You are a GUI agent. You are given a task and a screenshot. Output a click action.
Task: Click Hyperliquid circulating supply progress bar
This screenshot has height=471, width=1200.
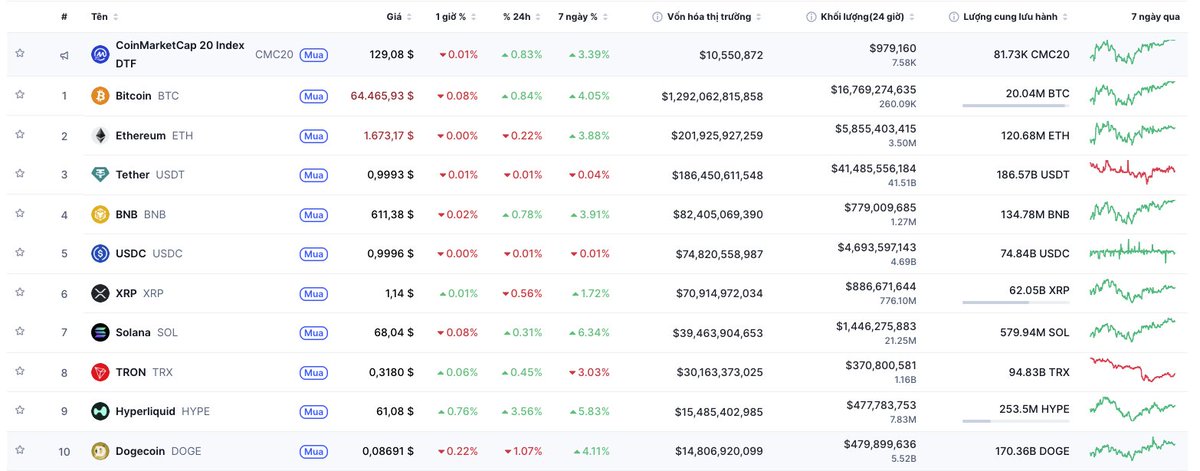1016,421
